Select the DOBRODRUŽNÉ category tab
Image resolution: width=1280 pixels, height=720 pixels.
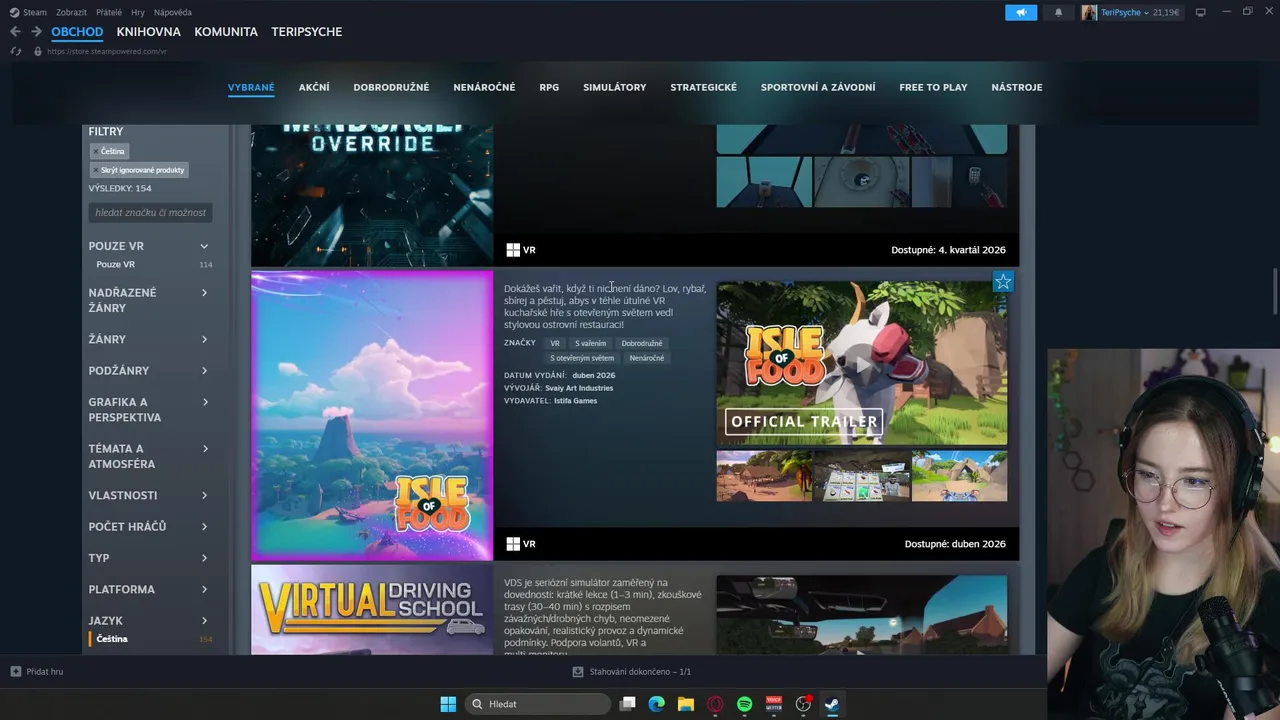point(391,87)
